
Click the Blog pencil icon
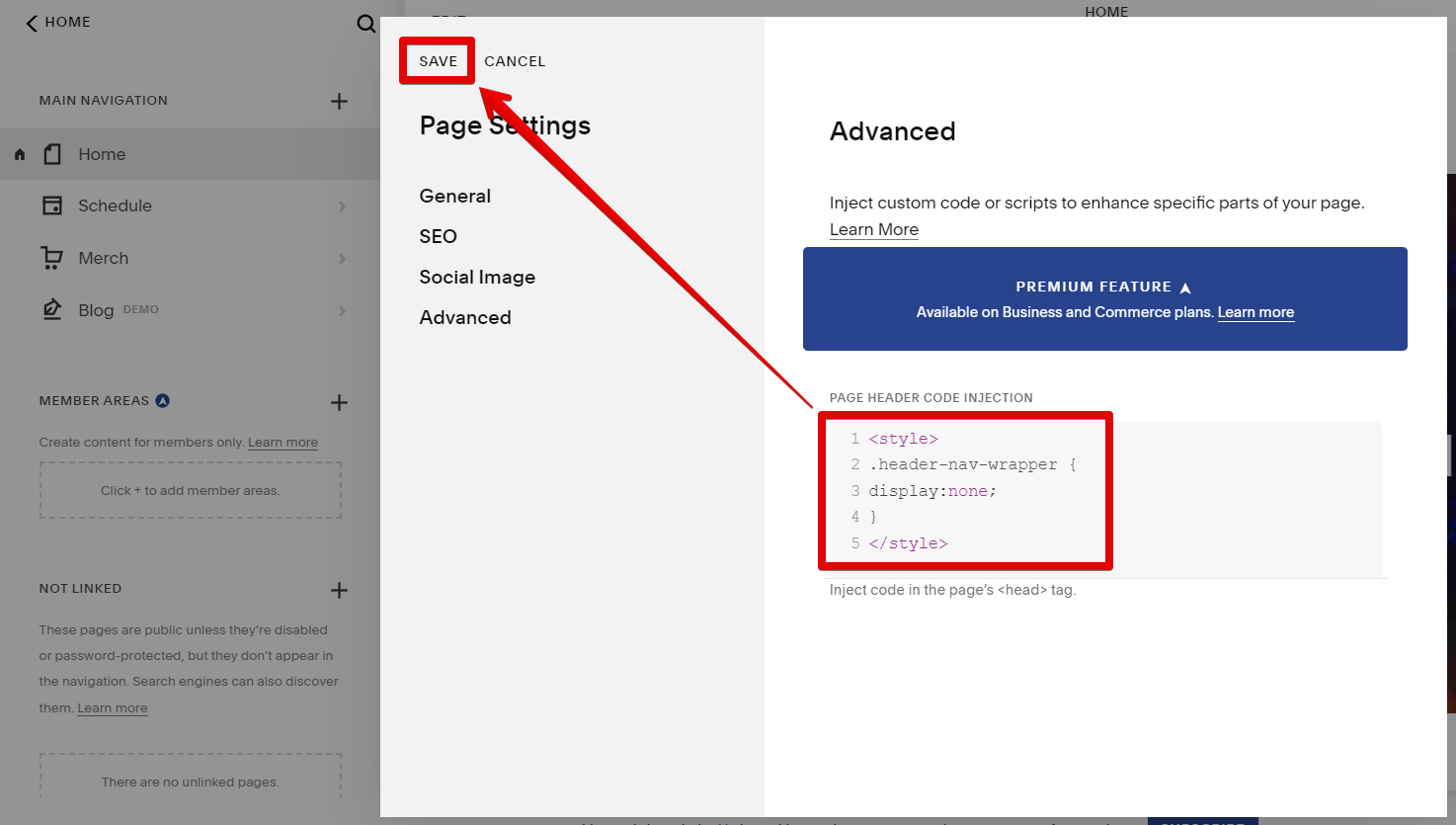[x=52, y=309]
